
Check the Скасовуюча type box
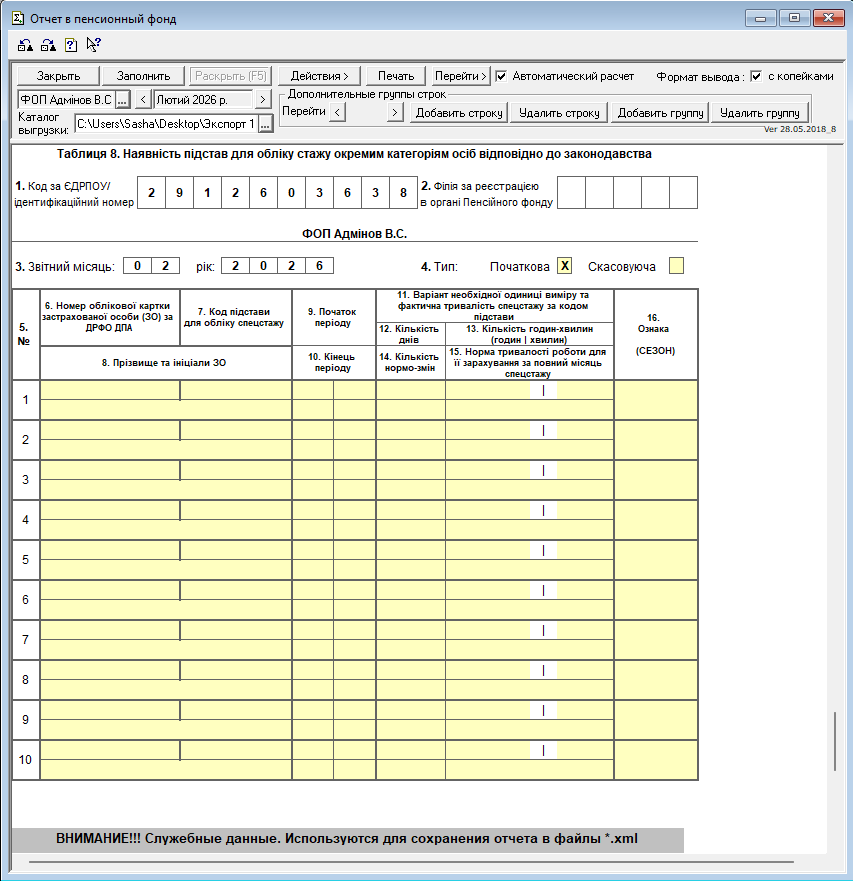[677, 266]
